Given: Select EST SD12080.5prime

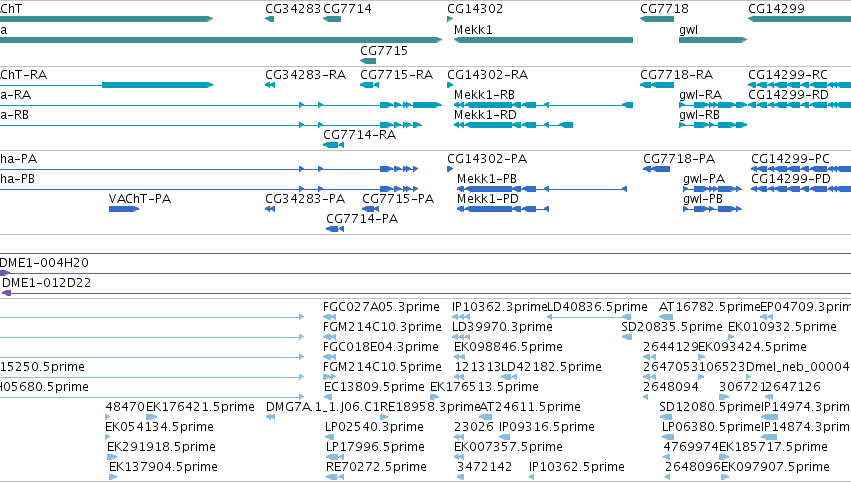Looking at the screenshot, I should pyautogui.click(x=710, y=407).
